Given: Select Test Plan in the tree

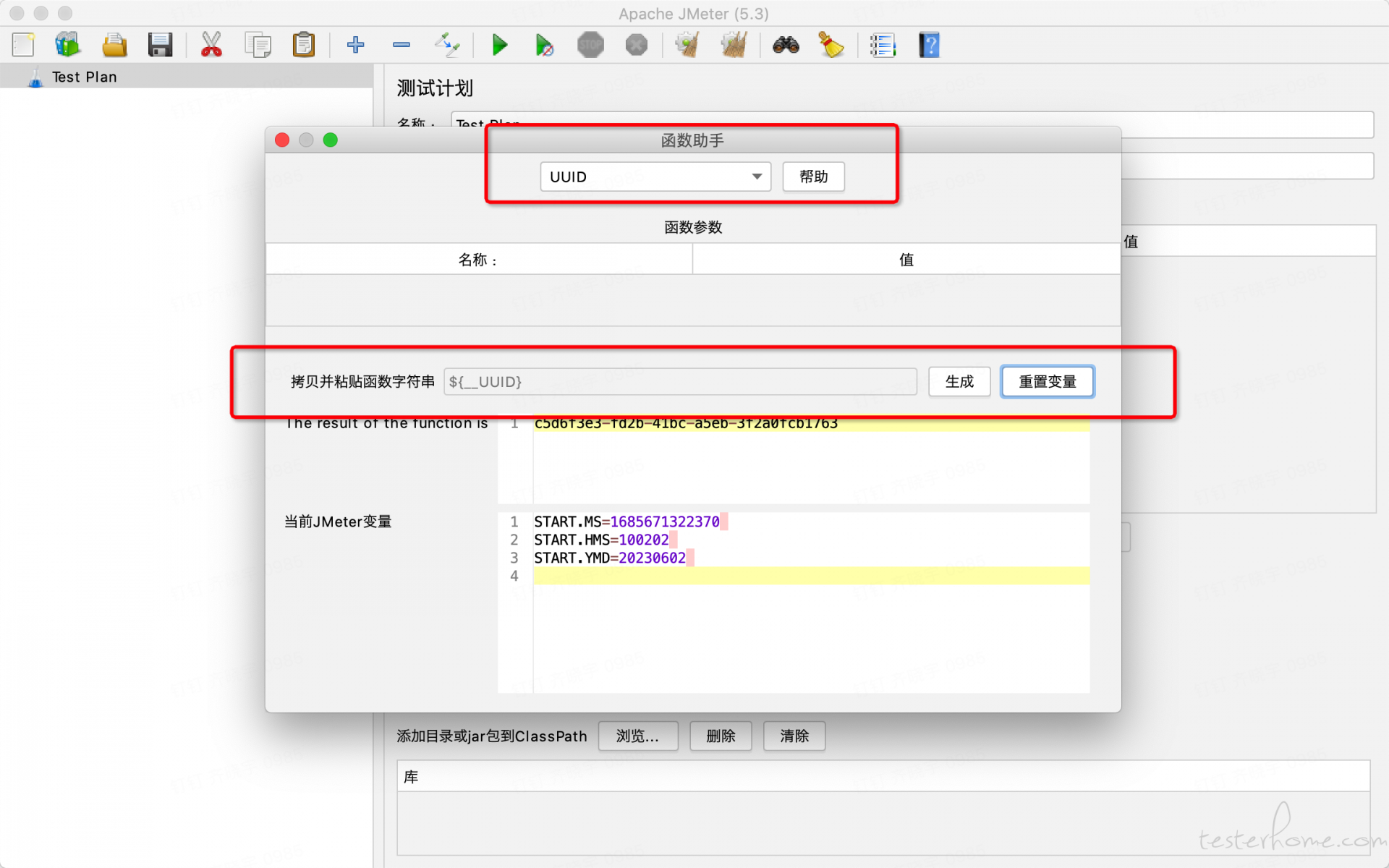Looking at the screenshot, I should [84, 77].
